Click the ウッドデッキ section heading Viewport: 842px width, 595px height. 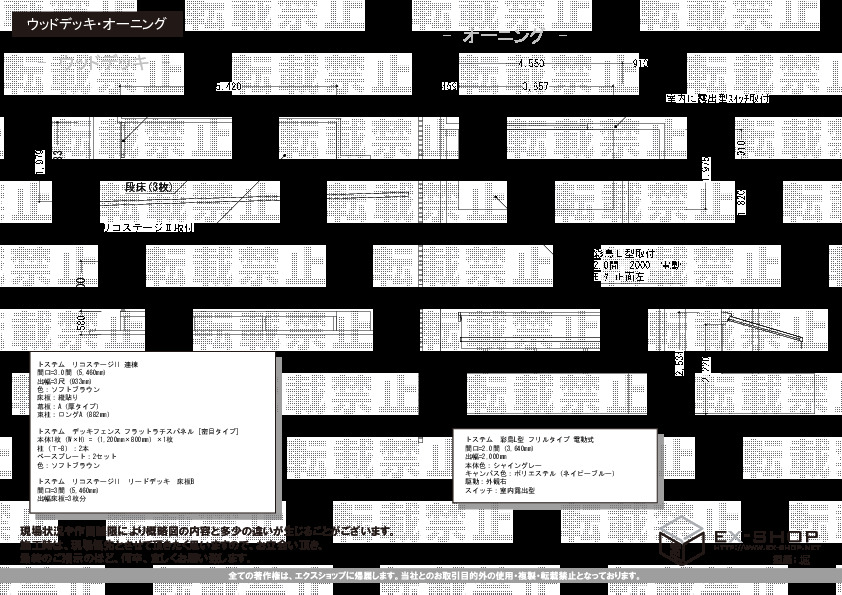pos(103,63)
